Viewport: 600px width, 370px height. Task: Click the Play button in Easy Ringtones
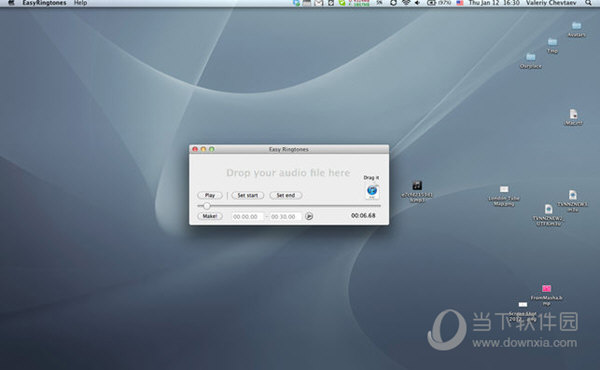210,196
